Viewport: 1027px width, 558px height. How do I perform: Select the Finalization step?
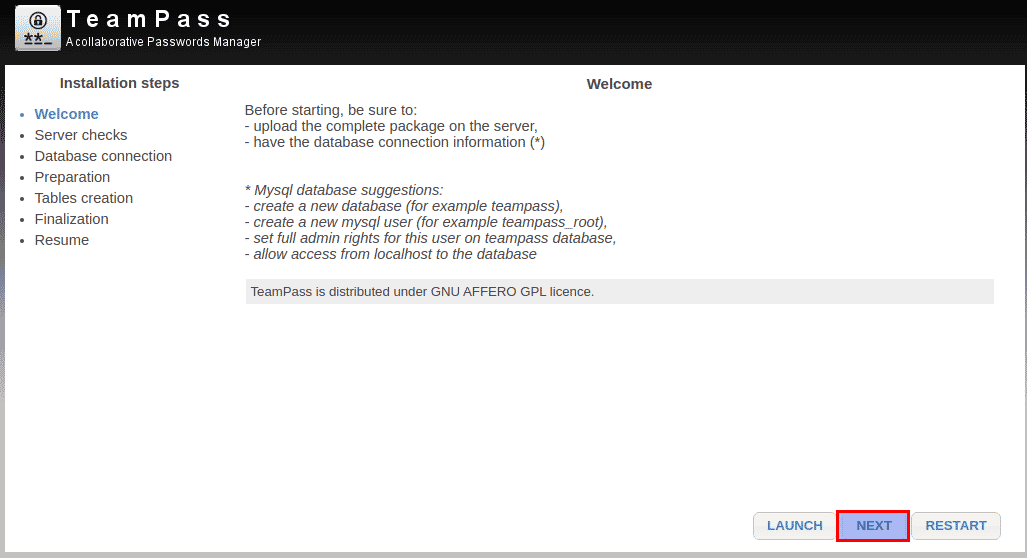pos(71,219)
